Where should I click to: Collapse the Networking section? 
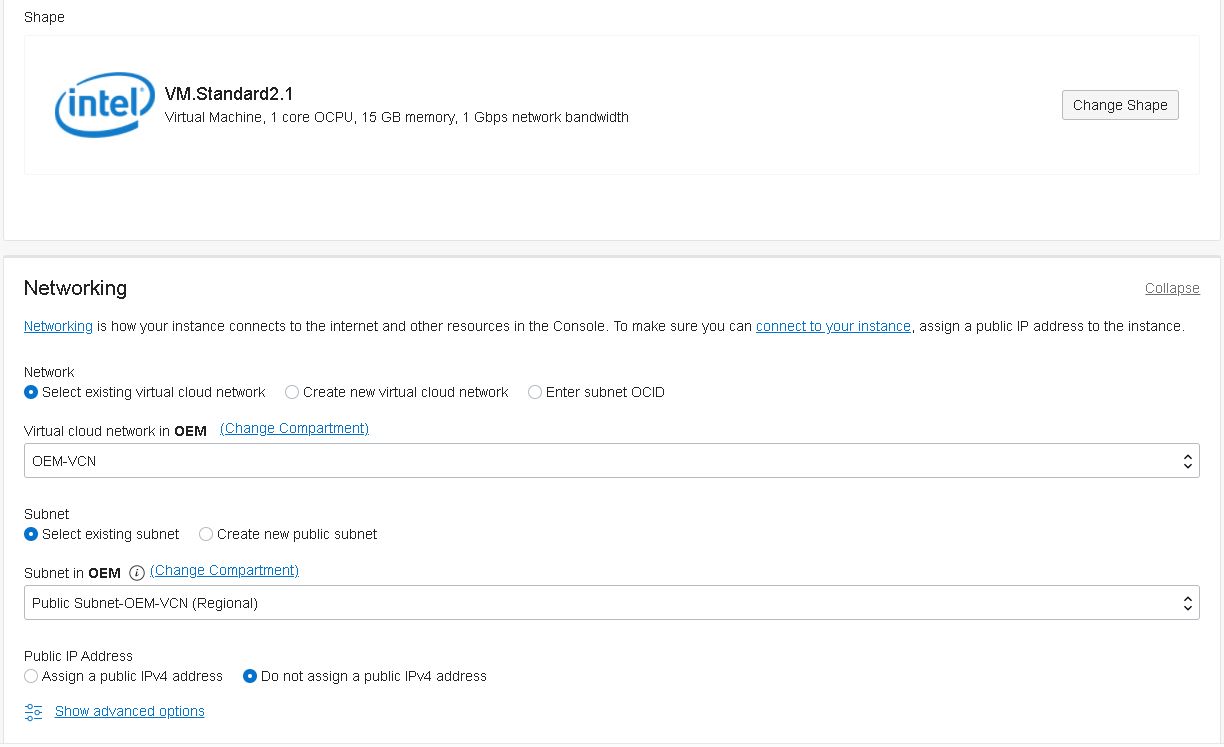coord(1172,288)
